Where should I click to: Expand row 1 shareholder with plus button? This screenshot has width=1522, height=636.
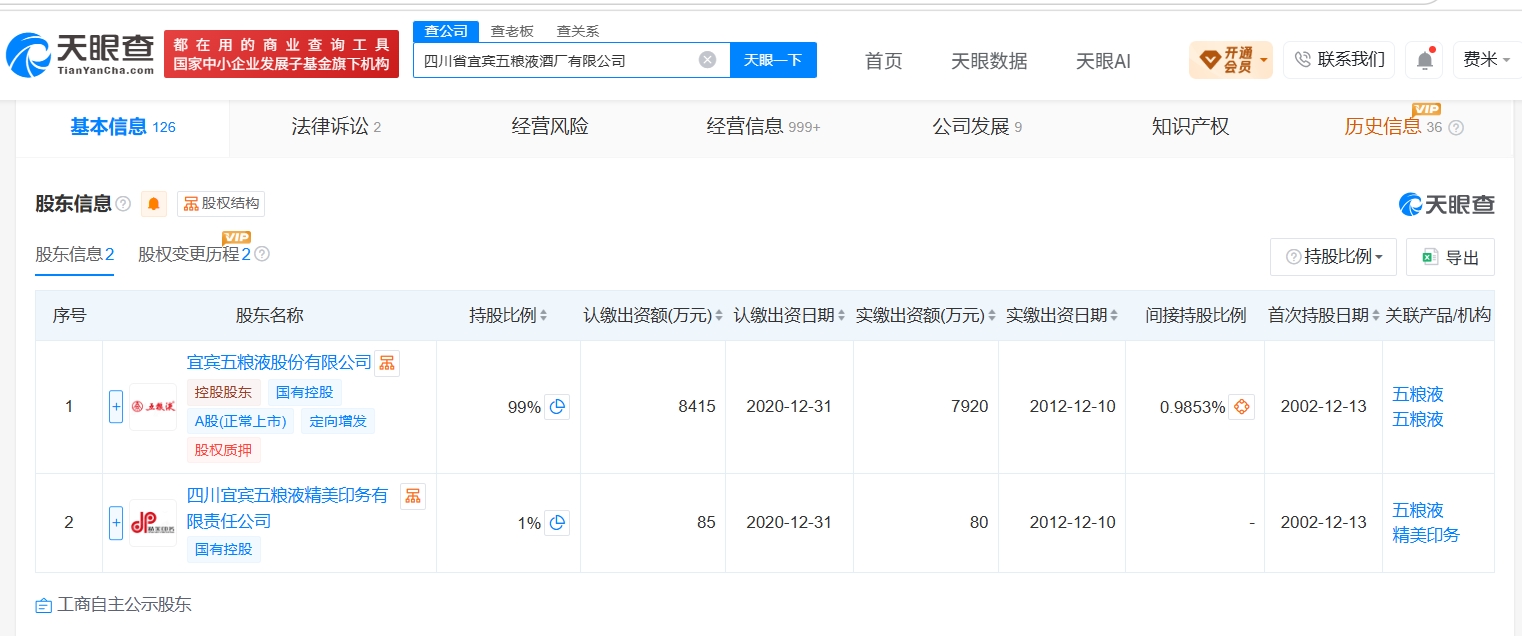pos(116,407)
